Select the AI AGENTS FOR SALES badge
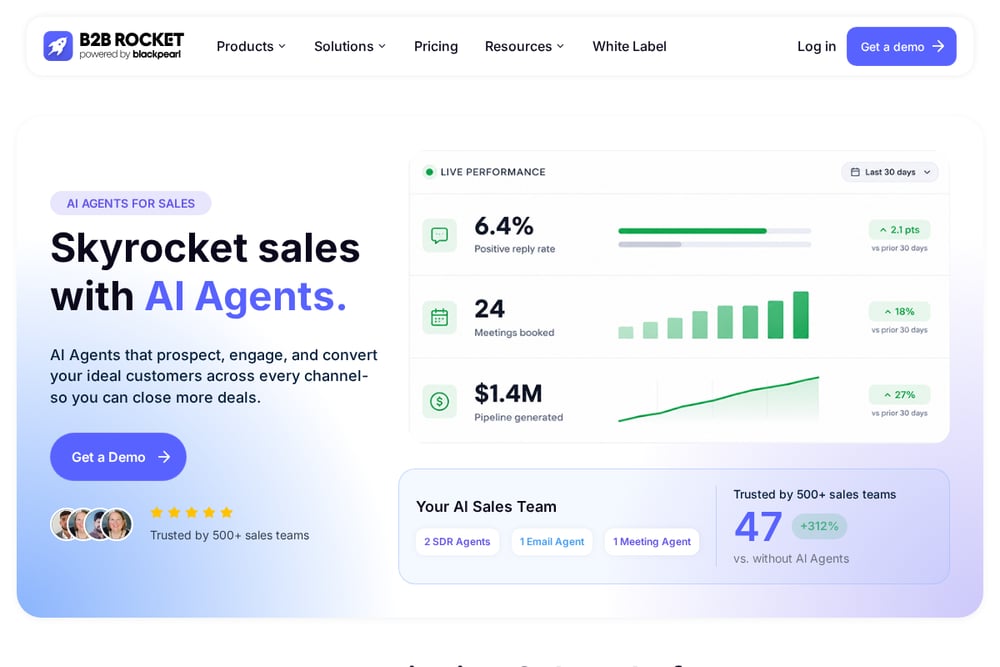Screen dimensions: 1000x667 coord(131,203)
